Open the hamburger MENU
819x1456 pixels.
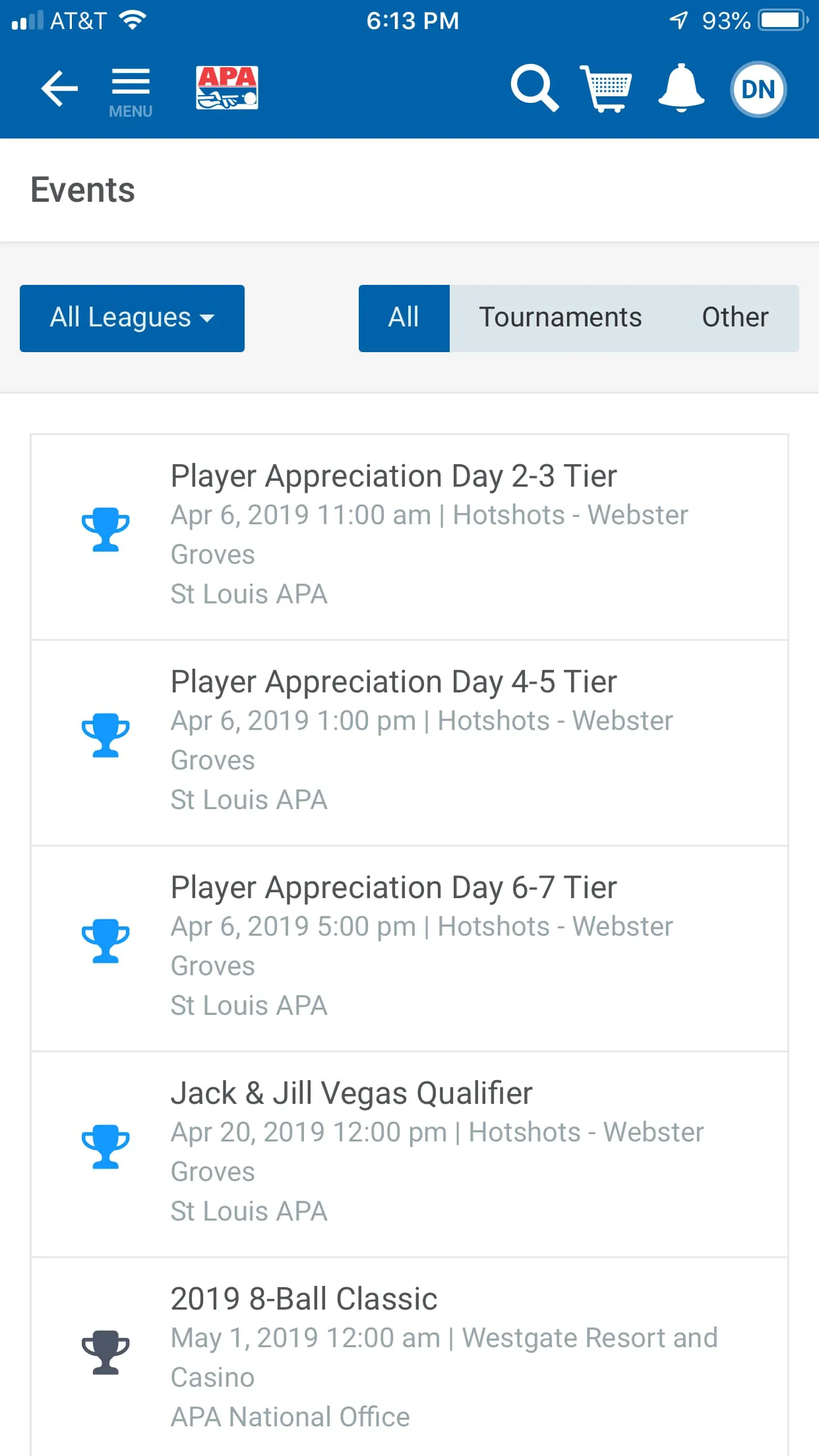[x=131, y=91]
